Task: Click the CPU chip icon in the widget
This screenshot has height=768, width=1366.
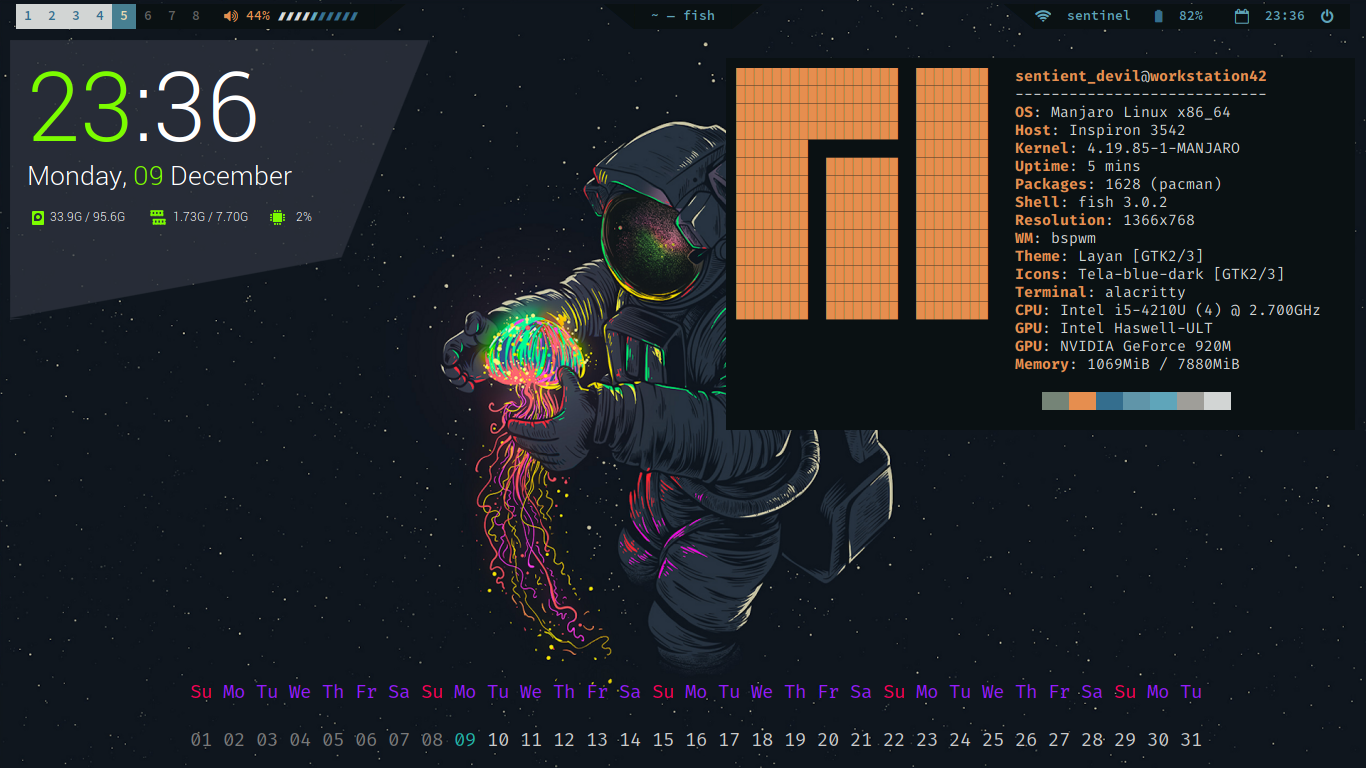Action: click(277, 217)
